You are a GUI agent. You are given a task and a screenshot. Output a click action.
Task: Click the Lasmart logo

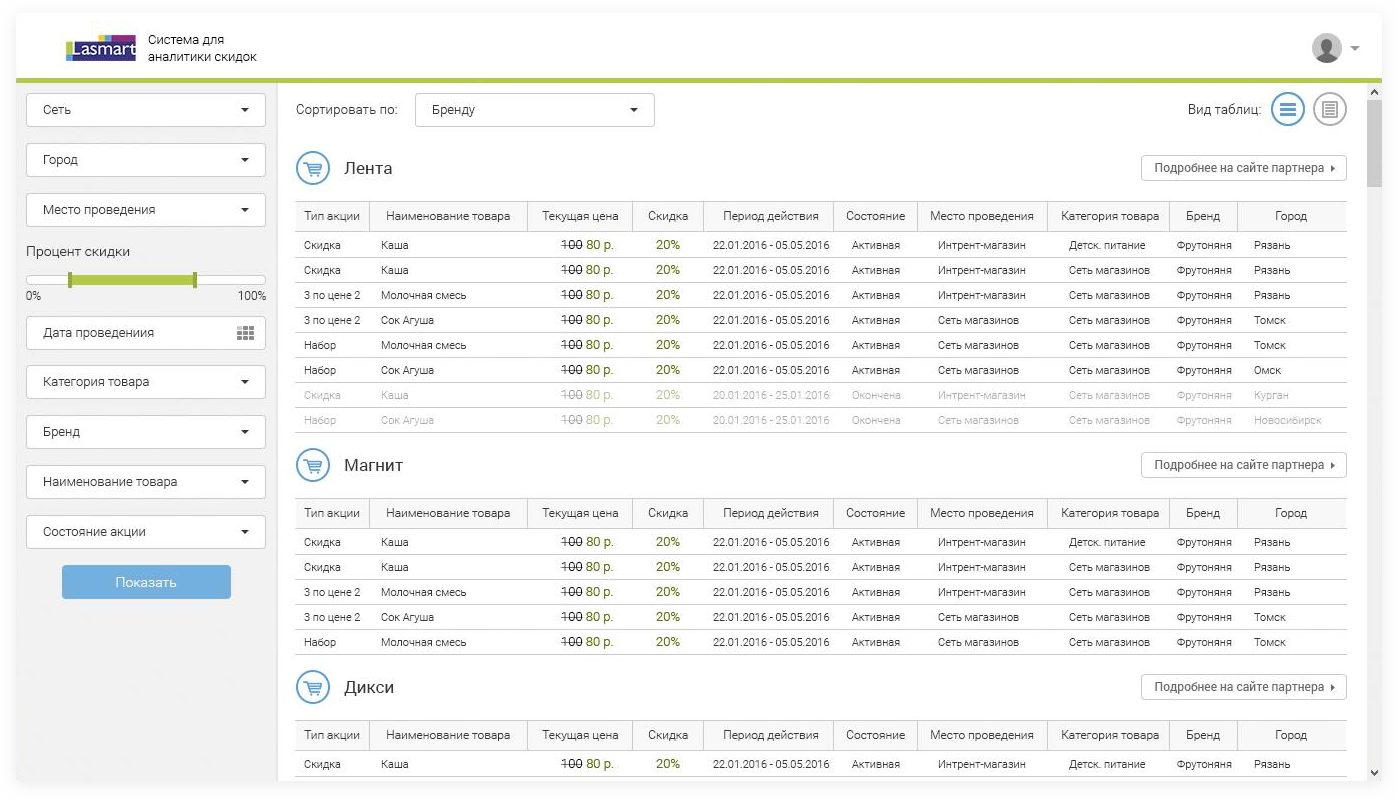tap(101, 48)
